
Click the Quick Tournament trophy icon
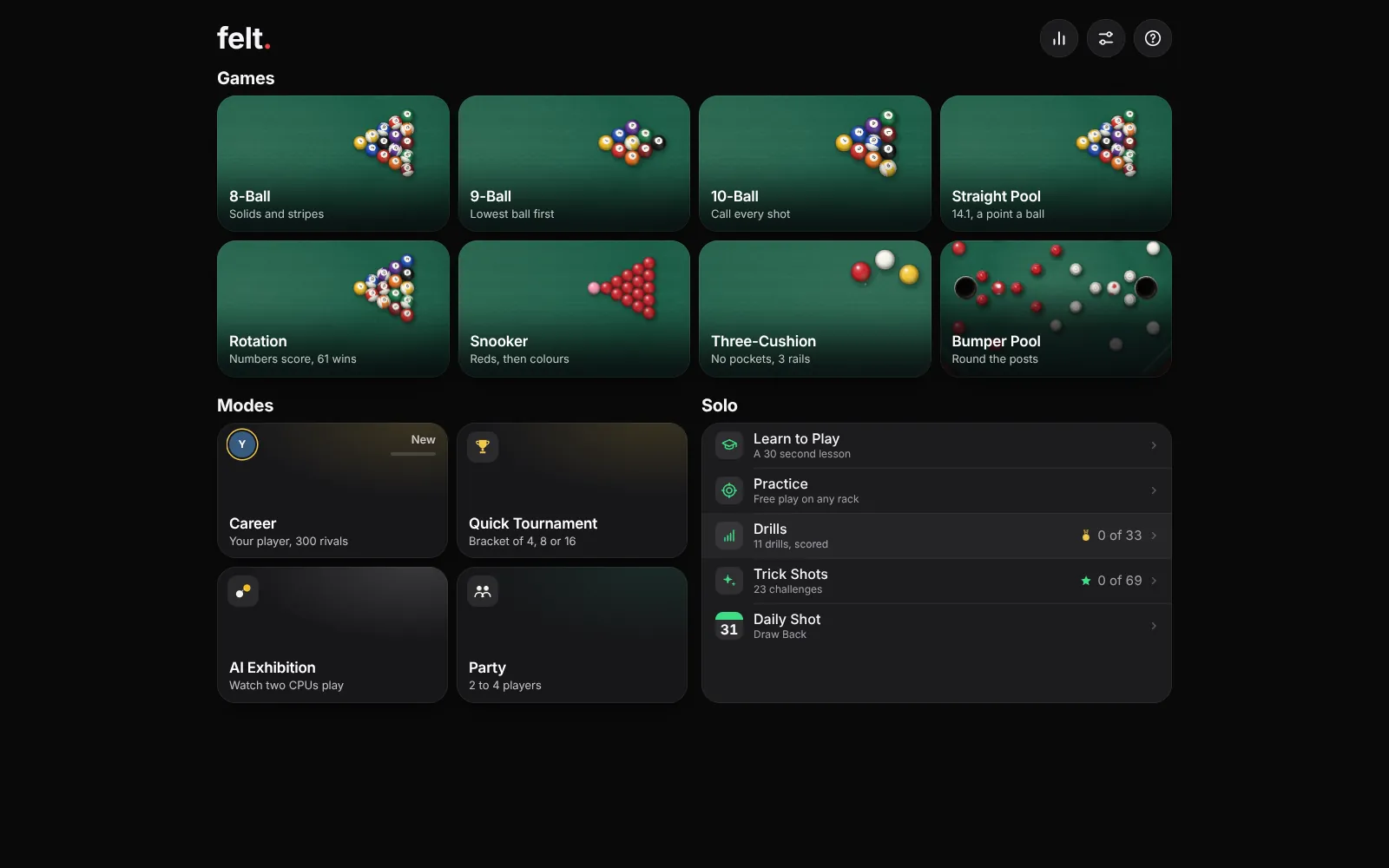pos(483,447)
